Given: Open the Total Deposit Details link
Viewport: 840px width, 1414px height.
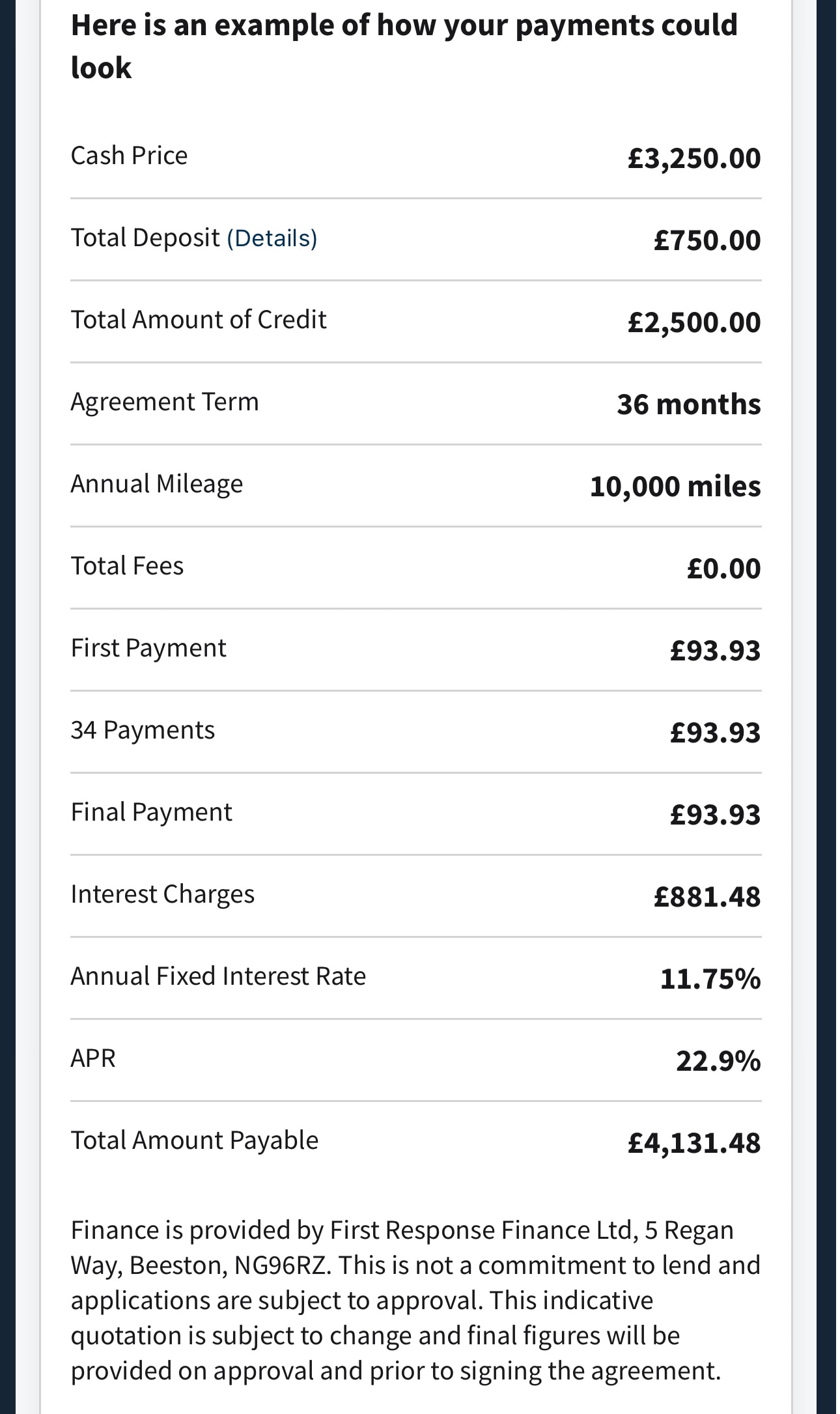Looking at the screenshot, I should (272, 238).
